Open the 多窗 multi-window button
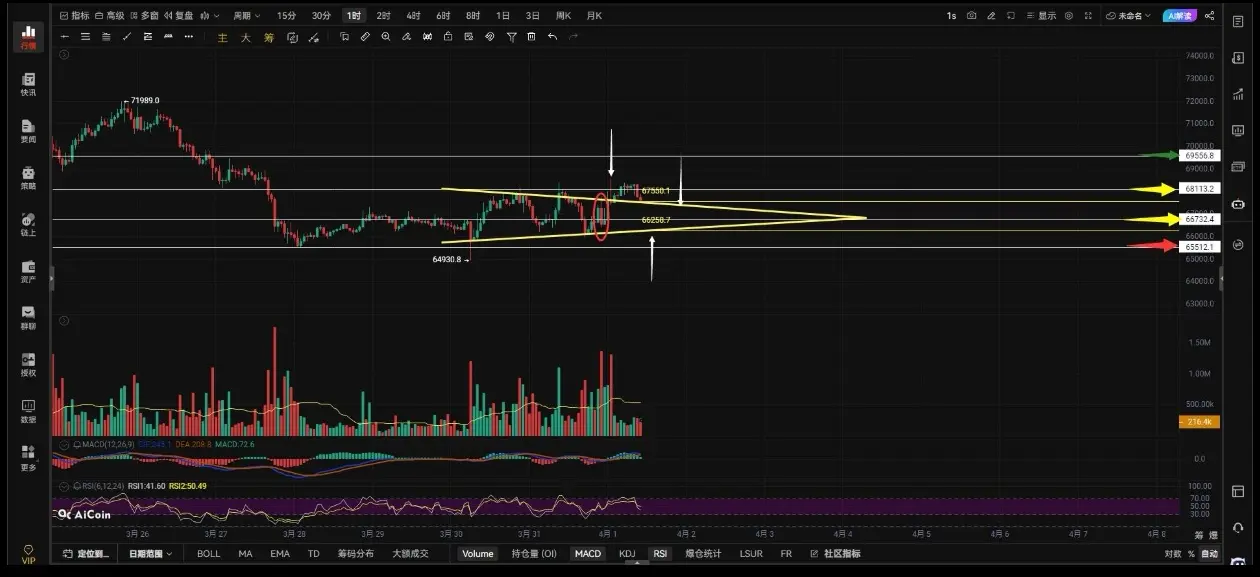Viewport: 1260px width, 577px height. 143,16
